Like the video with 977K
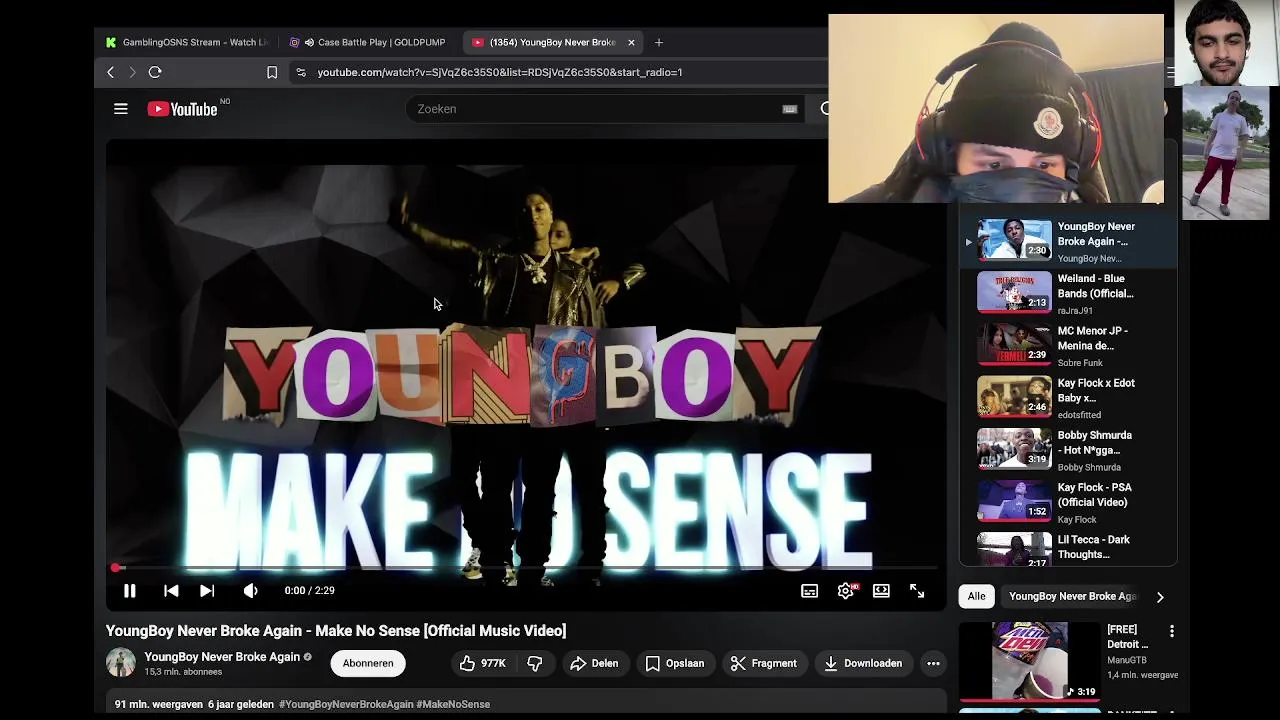Image resolution: width=1280 pixels, height=720 pixels. [483, 663]
